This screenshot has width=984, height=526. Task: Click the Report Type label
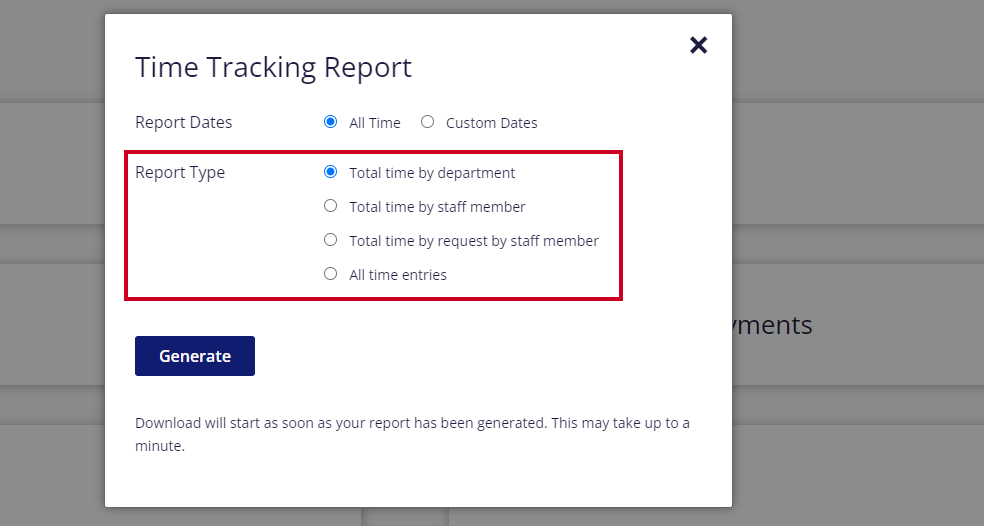pyautogui.click(x=180, y=173)
